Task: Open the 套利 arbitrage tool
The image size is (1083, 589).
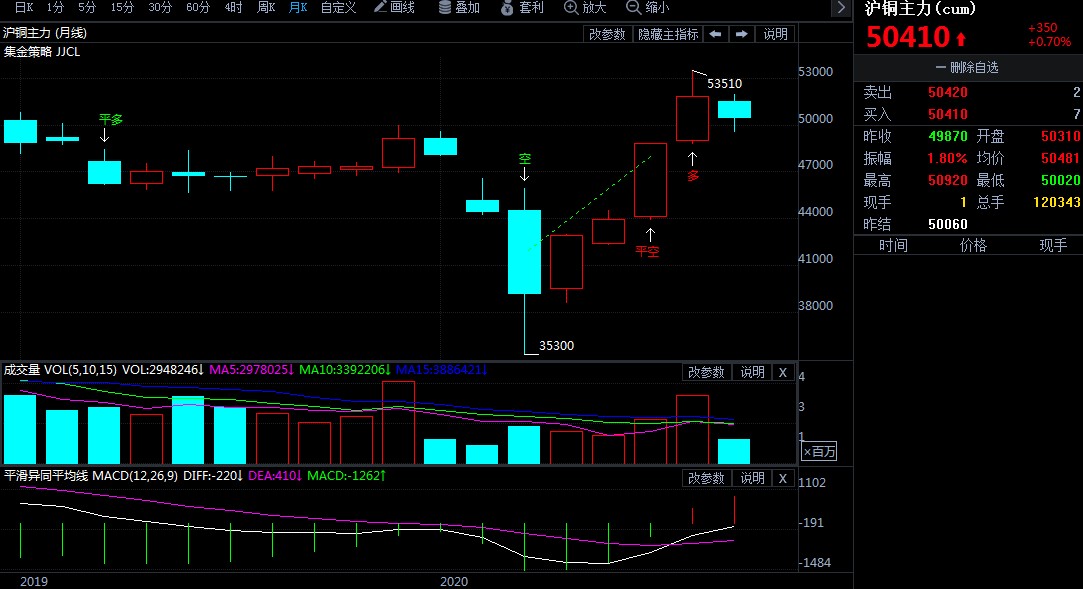Action: [522, 8]
